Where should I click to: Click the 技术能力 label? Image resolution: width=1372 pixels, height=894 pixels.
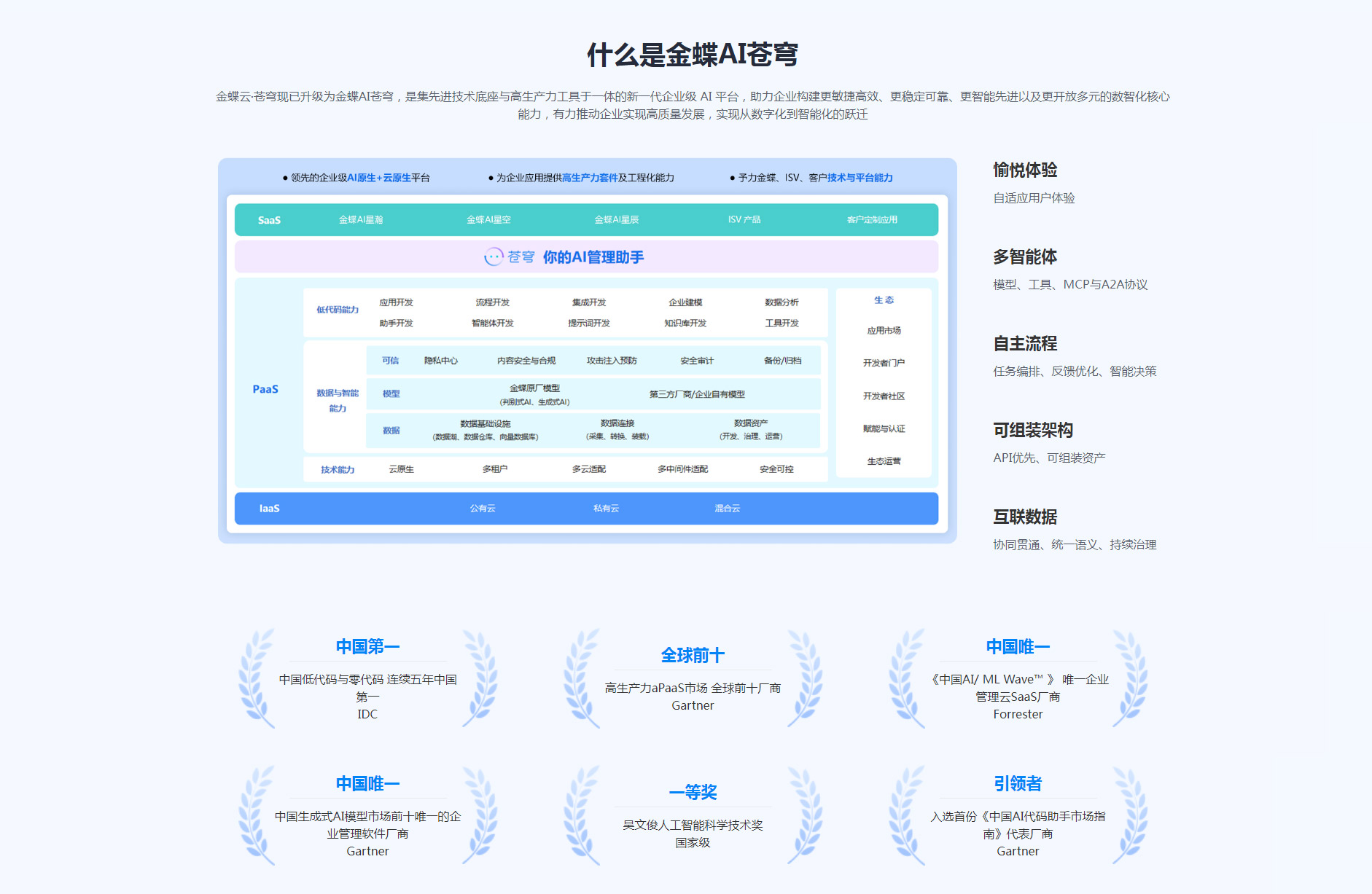pos(338,470)
